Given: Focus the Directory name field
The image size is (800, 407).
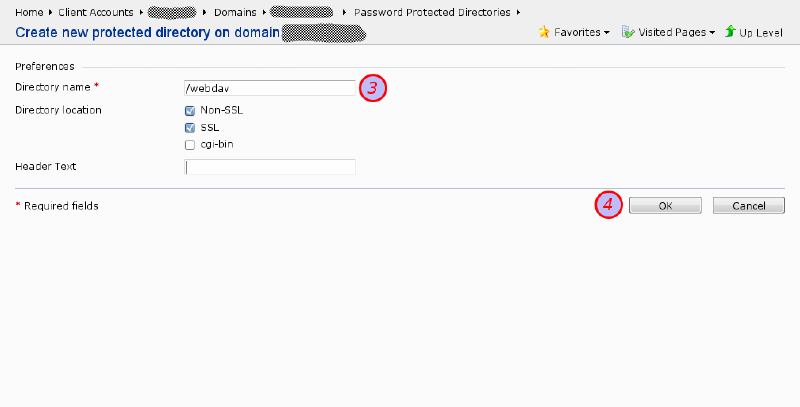Looking at the screenshot, I should click(x=270, y=88).
